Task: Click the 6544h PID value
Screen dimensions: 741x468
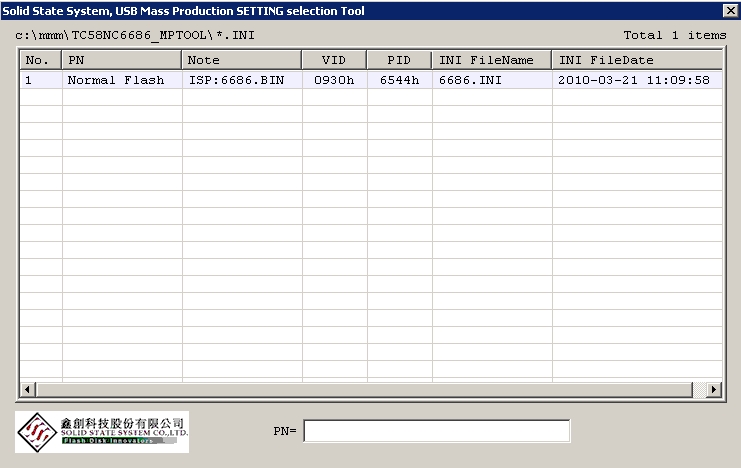Action: point(400,80)
